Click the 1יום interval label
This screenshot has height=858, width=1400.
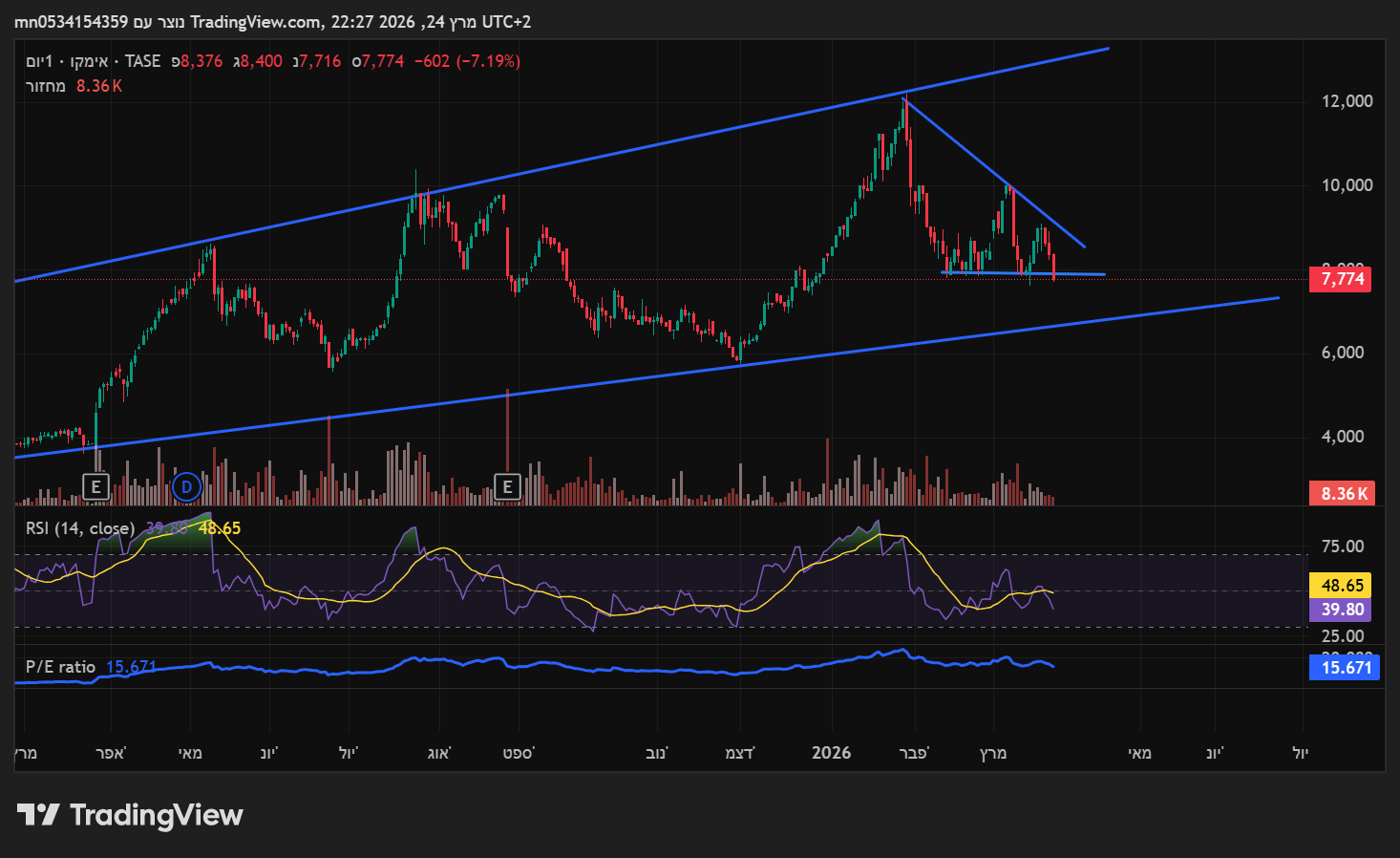point(40,61)
